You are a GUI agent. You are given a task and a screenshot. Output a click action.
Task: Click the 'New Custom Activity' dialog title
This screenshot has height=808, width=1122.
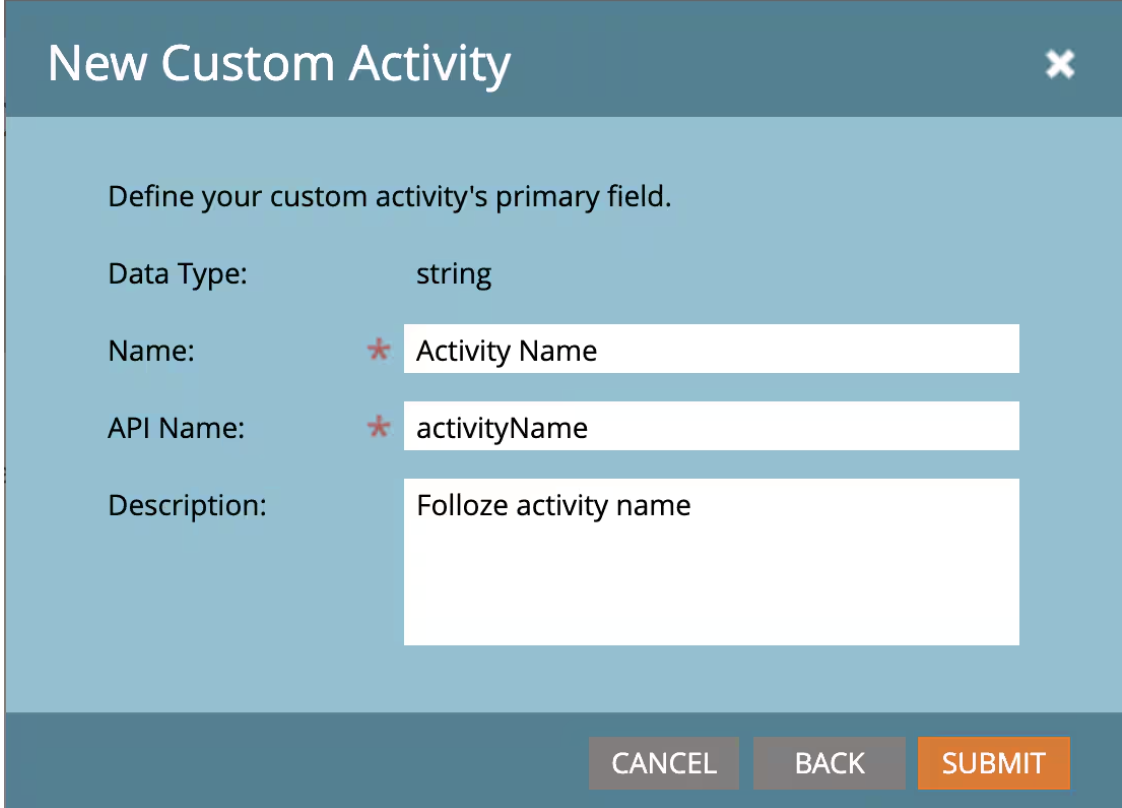(279, 64)
